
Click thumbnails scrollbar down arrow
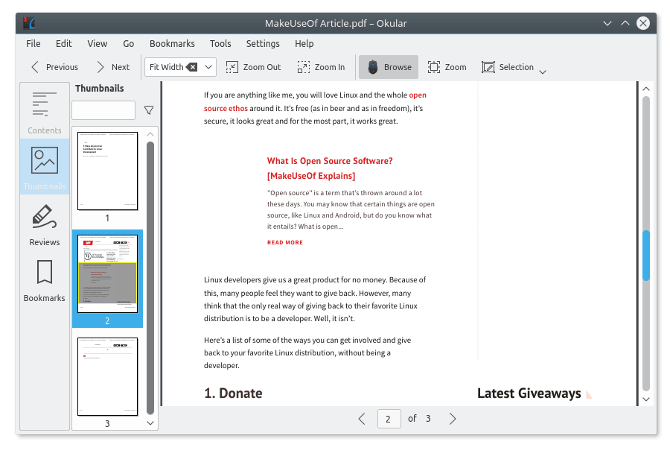point(150,423)
